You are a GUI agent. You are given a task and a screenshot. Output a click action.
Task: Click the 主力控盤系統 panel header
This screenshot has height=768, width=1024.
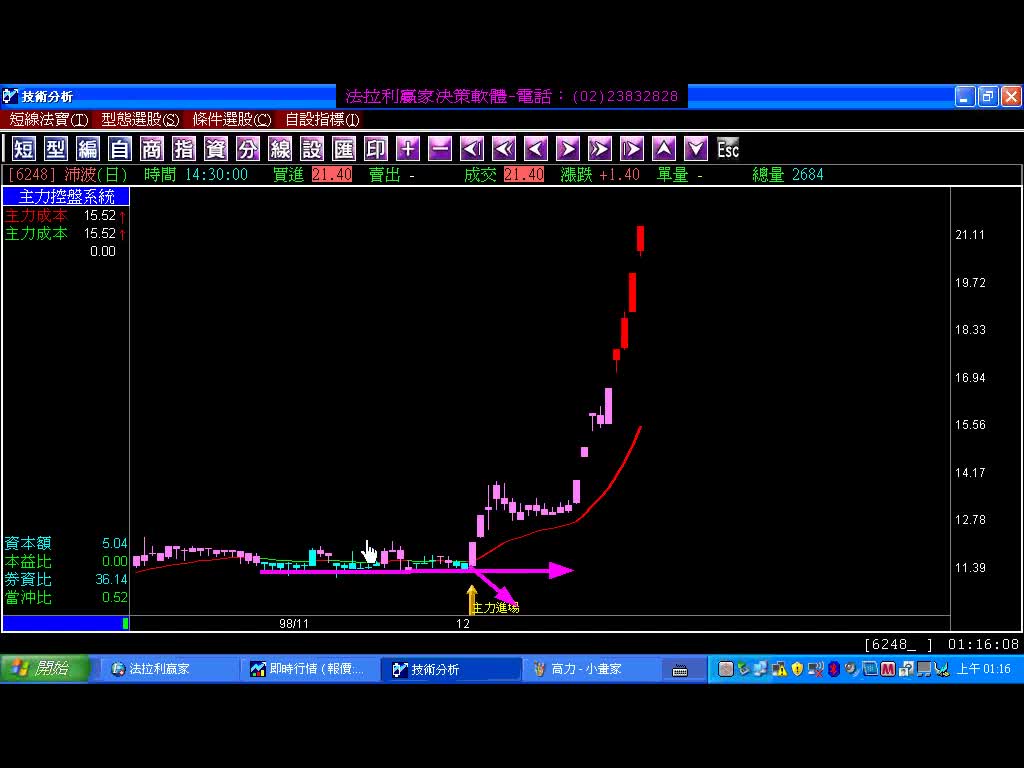click(66, 197)
